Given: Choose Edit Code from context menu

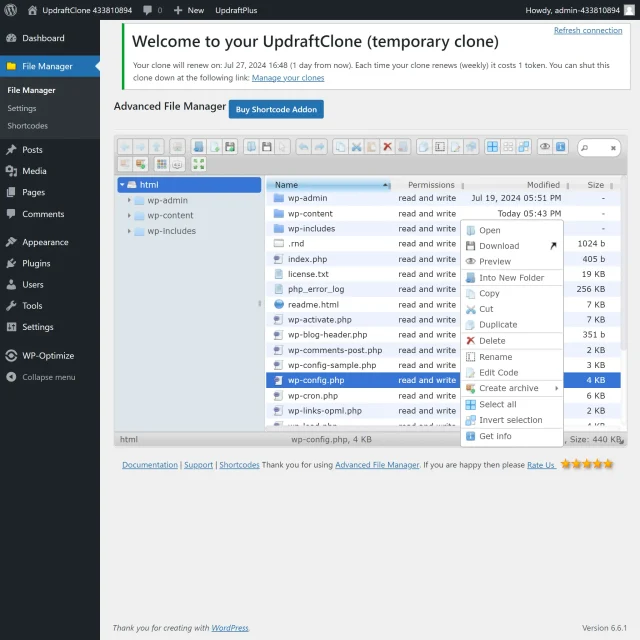Looking at the screenshot, I should click(x=498, y=373).
